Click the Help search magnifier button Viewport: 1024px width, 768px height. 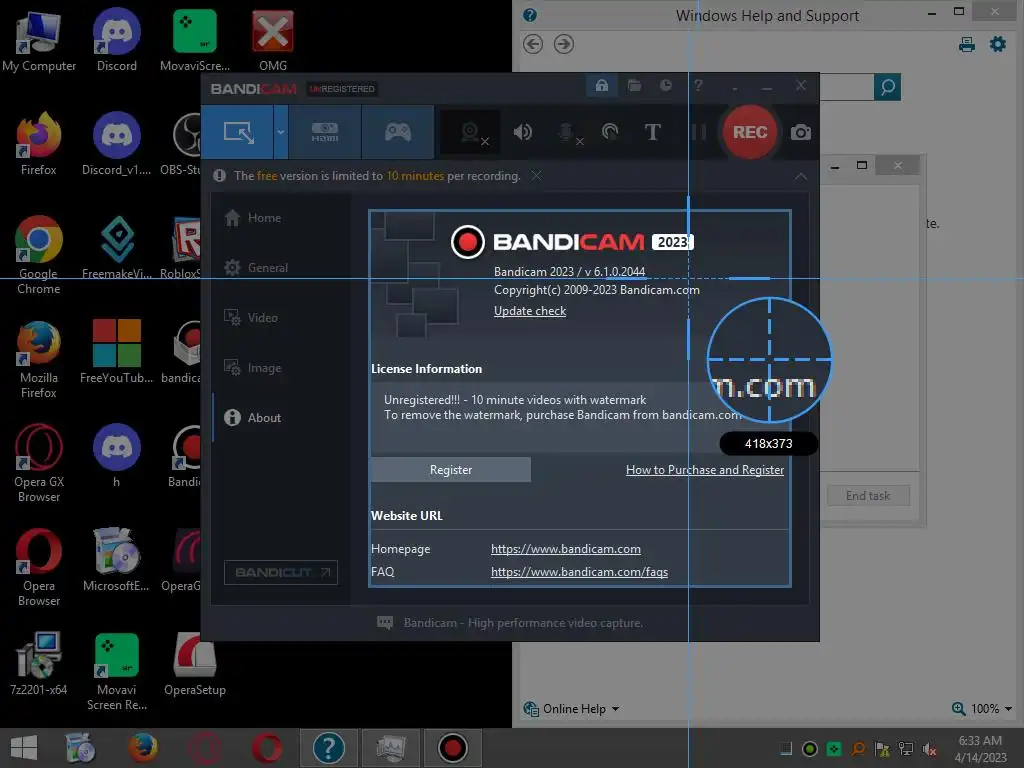pos(888,87)
